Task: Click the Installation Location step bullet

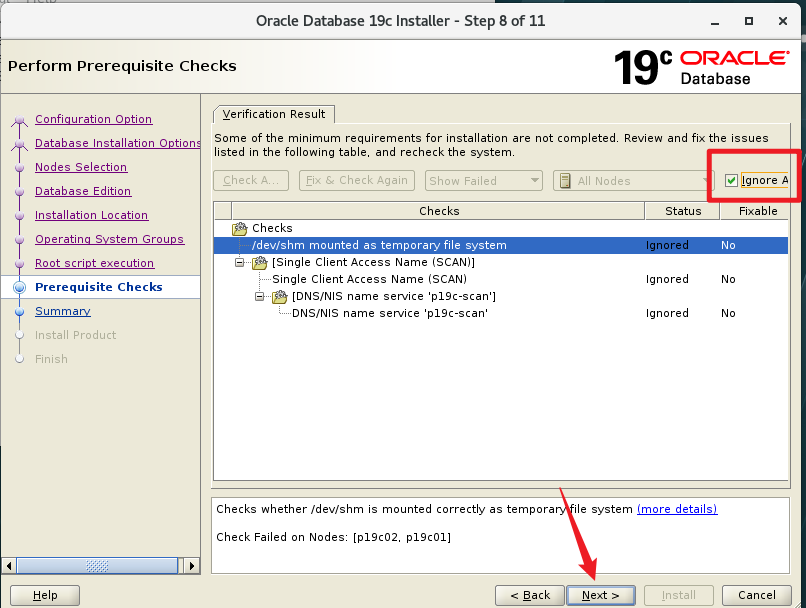Action: [x=20, y=216]
